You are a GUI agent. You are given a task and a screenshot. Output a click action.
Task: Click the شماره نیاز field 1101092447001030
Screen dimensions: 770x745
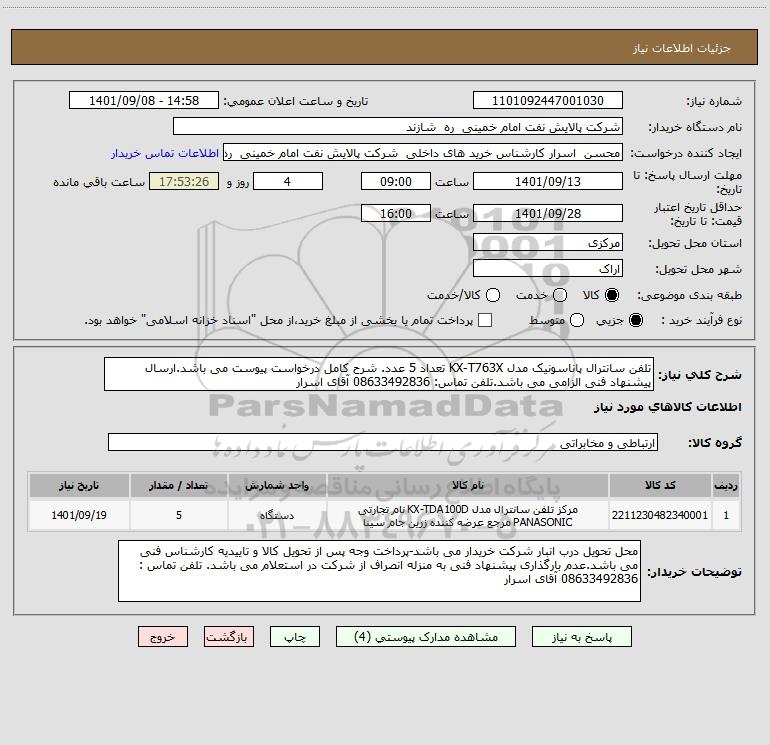tap(548, 101)
